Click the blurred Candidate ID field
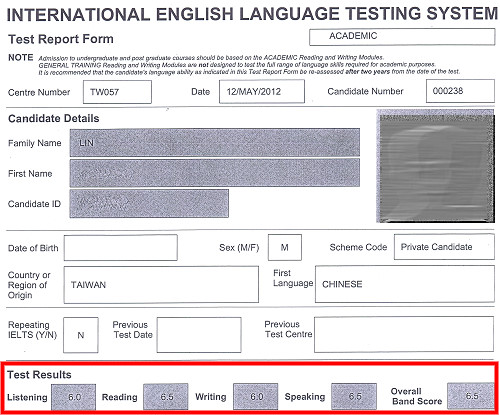Viewport: 500px width, 415px height. click(149, 203)
